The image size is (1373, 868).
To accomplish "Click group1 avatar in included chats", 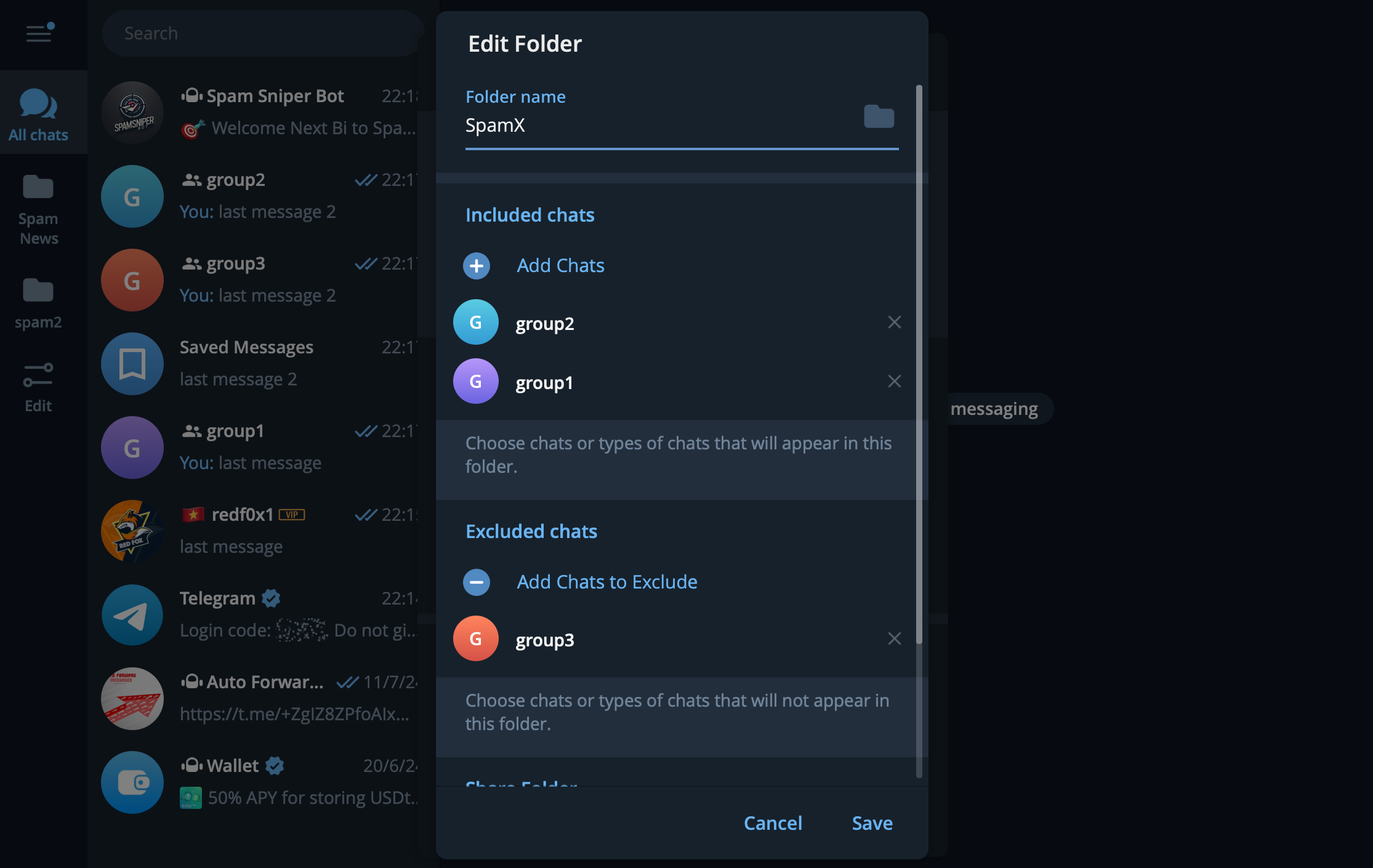I will 476,382.
